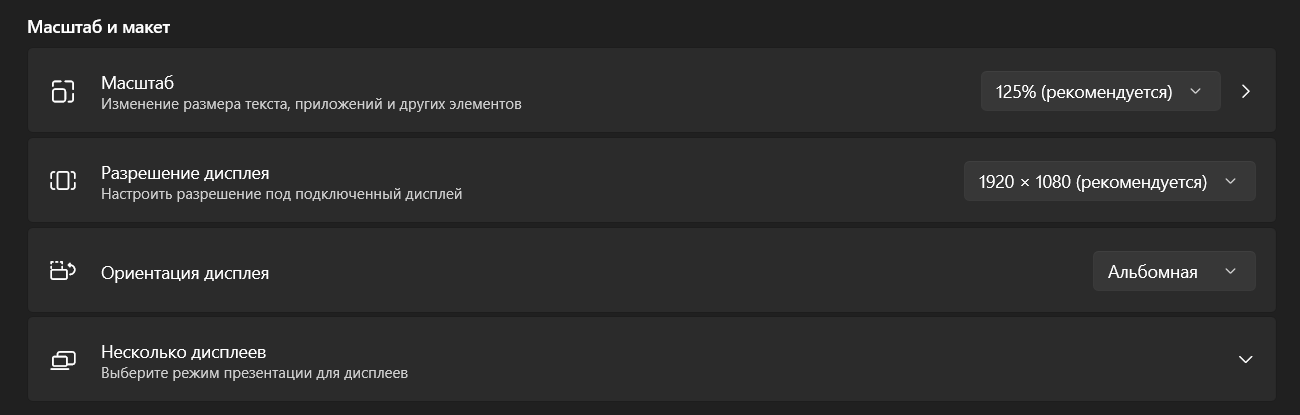
Task: Click the chevron inside the Альбомная dropdown
Action: coord(1230,271)
